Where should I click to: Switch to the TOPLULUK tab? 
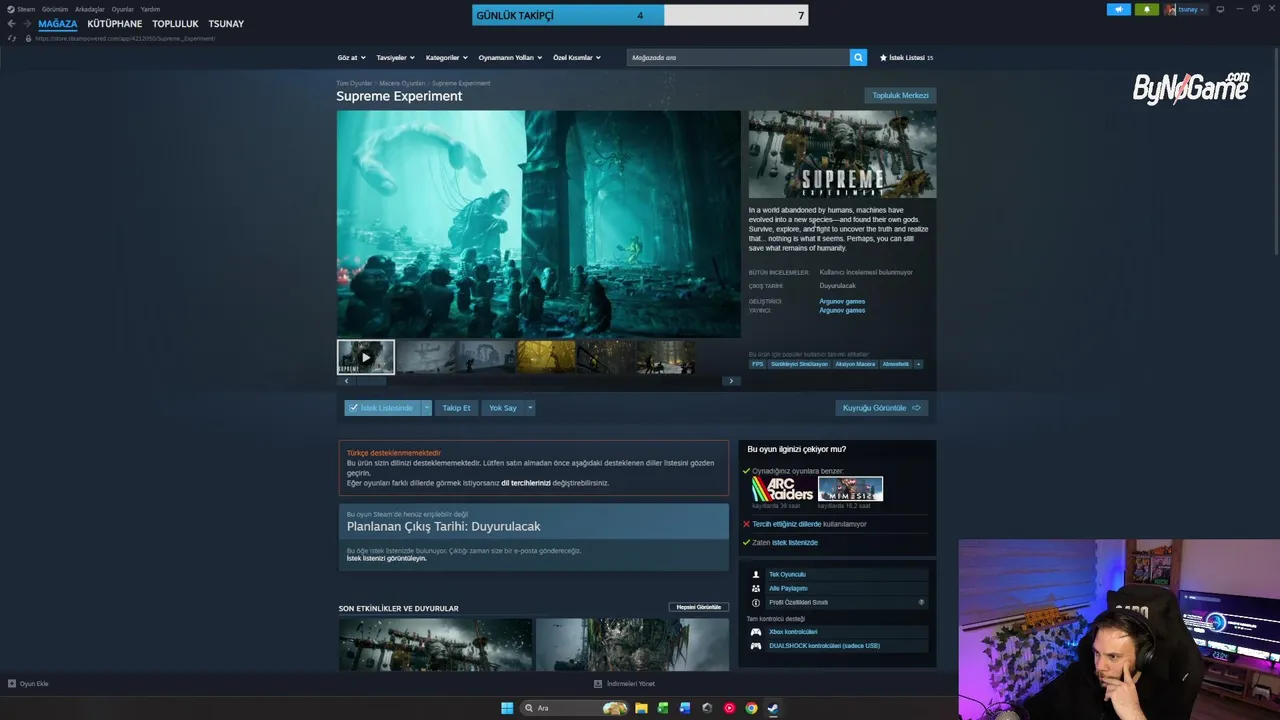pos(175,23)
